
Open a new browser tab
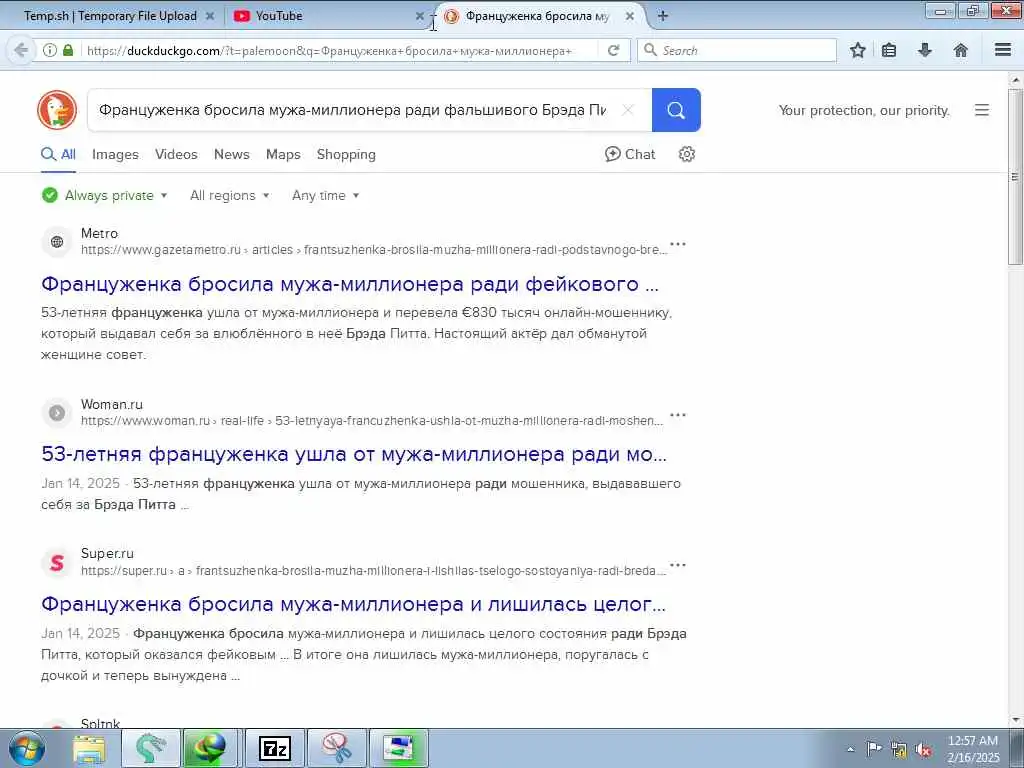[663, 16]
